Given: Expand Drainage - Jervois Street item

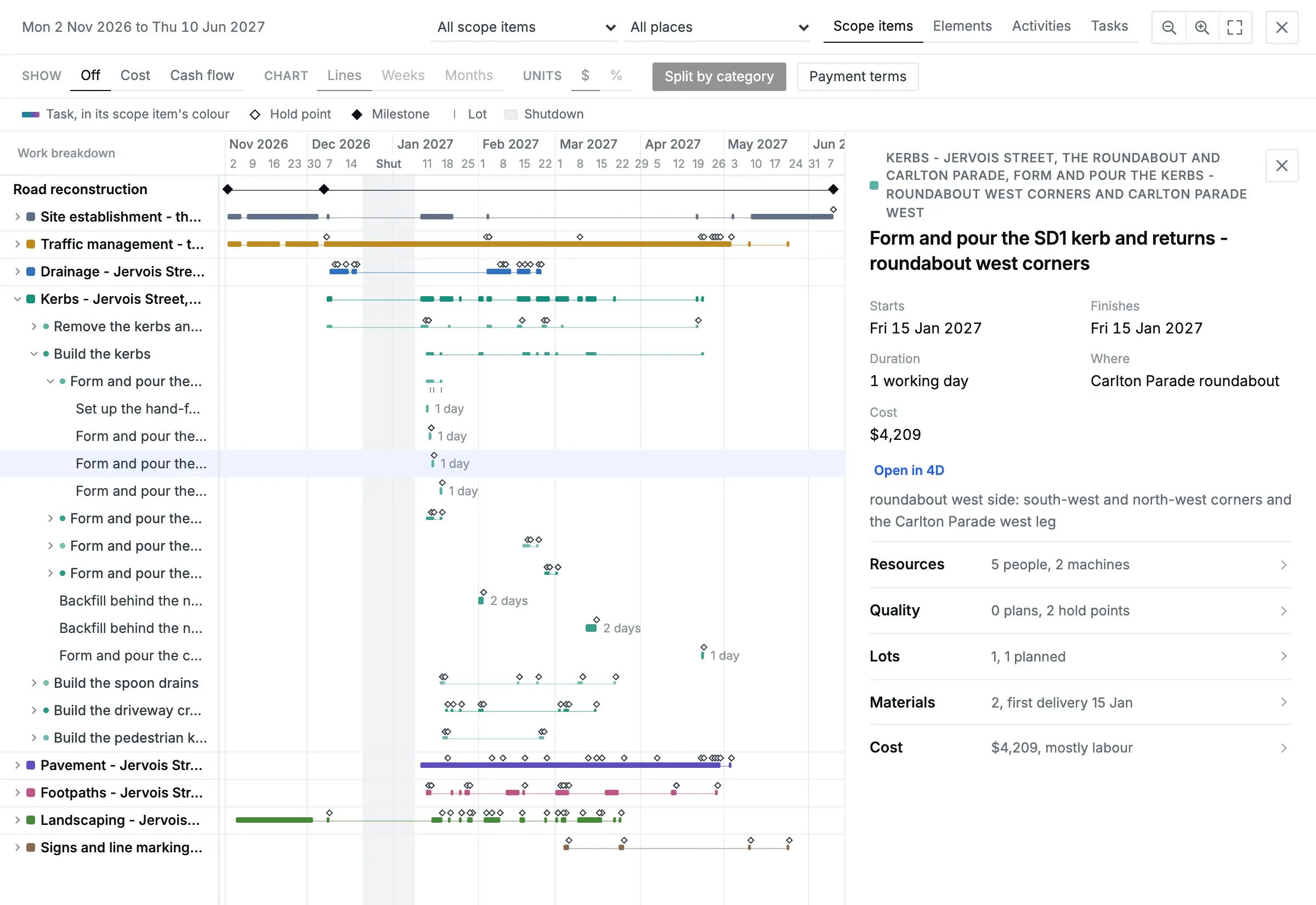Looking at the screenshot, I should point(17,271).
